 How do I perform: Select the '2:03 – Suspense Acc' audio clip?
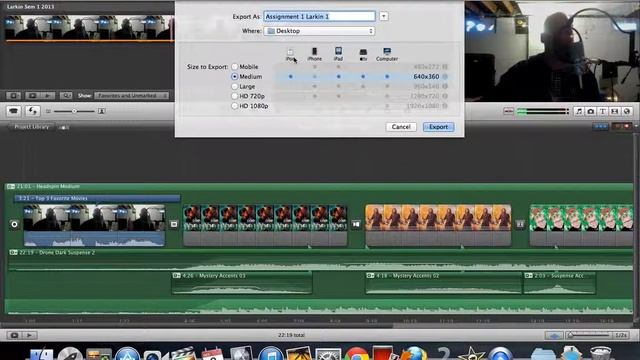tap(559, 283)
